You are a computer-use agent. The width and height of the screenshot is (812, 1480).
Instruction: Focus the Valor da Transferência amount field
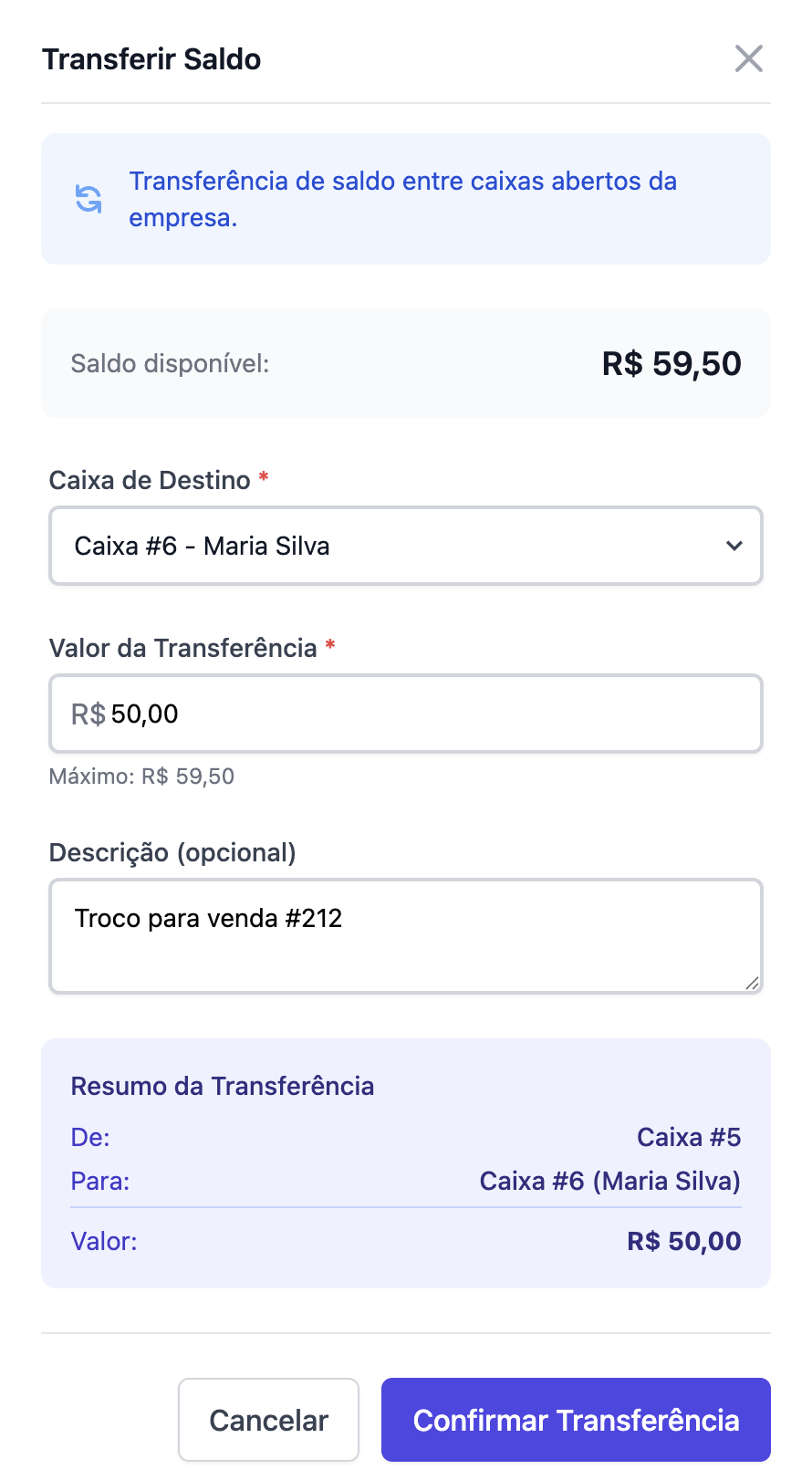pyautogui.click(x=429, y=714)
